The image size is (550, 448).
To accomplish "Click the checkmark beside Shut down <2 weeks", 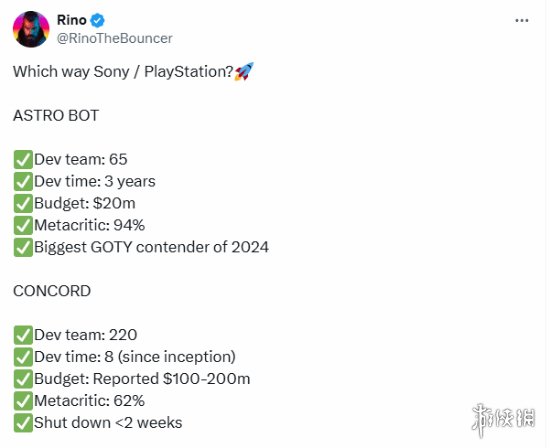I will point(23,423).
